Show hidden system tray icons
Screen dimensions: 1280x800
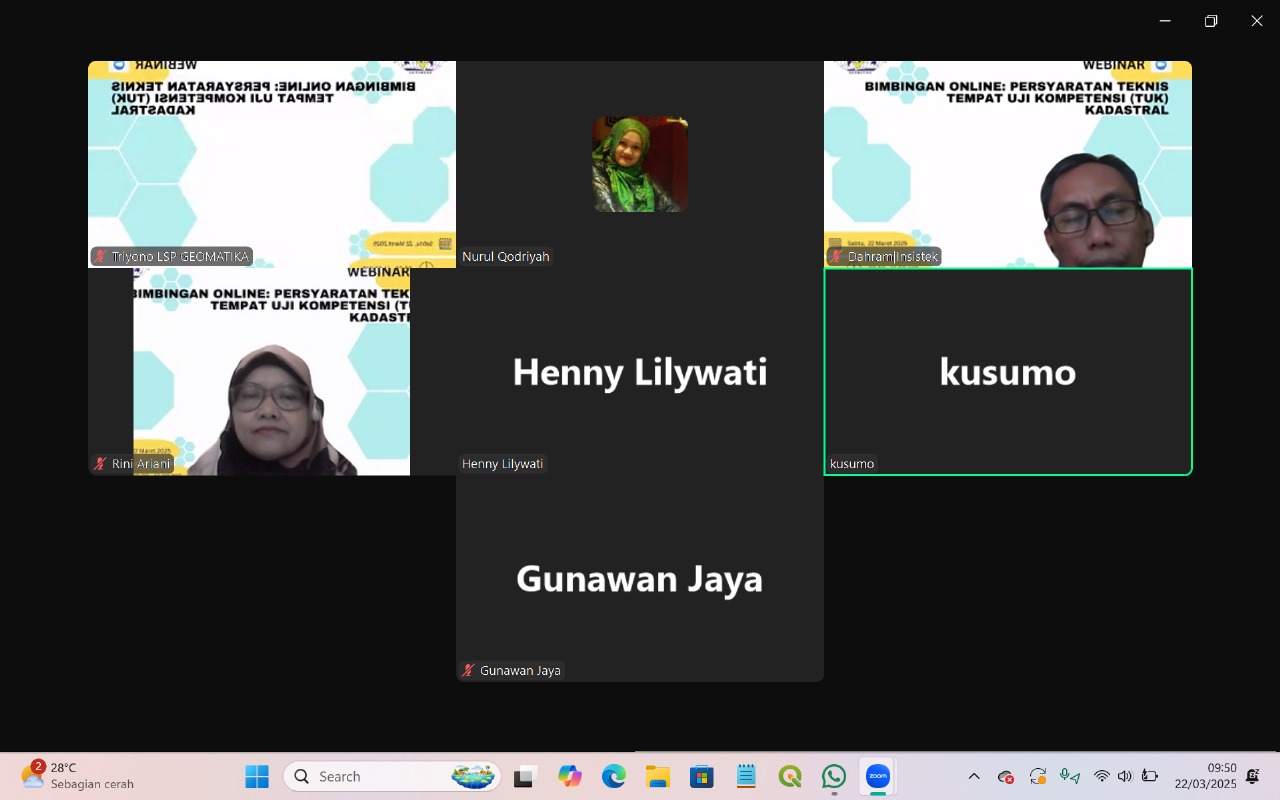pos(974,776)
